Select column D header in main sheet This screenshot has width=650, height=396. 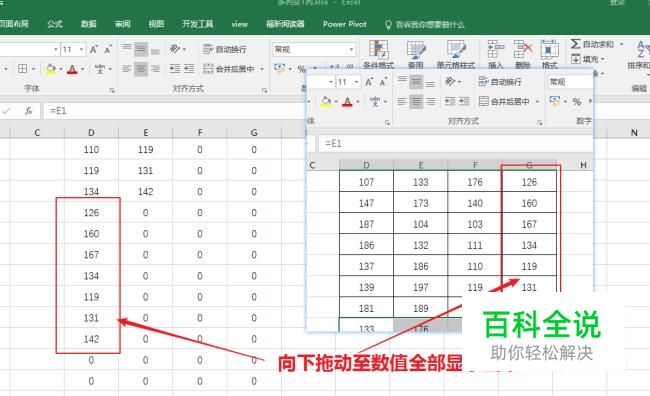pos(91,133)
